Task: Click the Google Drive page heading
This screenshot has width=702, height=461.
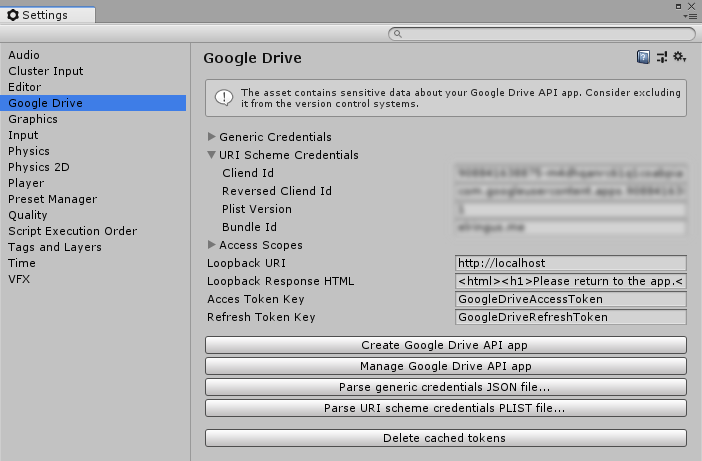Action: tap(253, 58)
